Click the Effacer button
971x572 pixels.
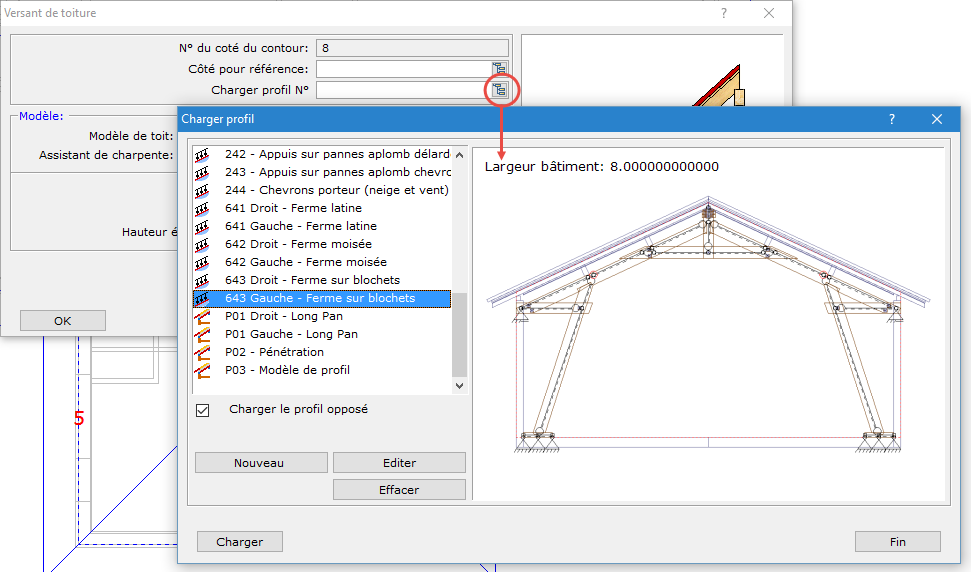pyautogui.click(x=399, y=490)
